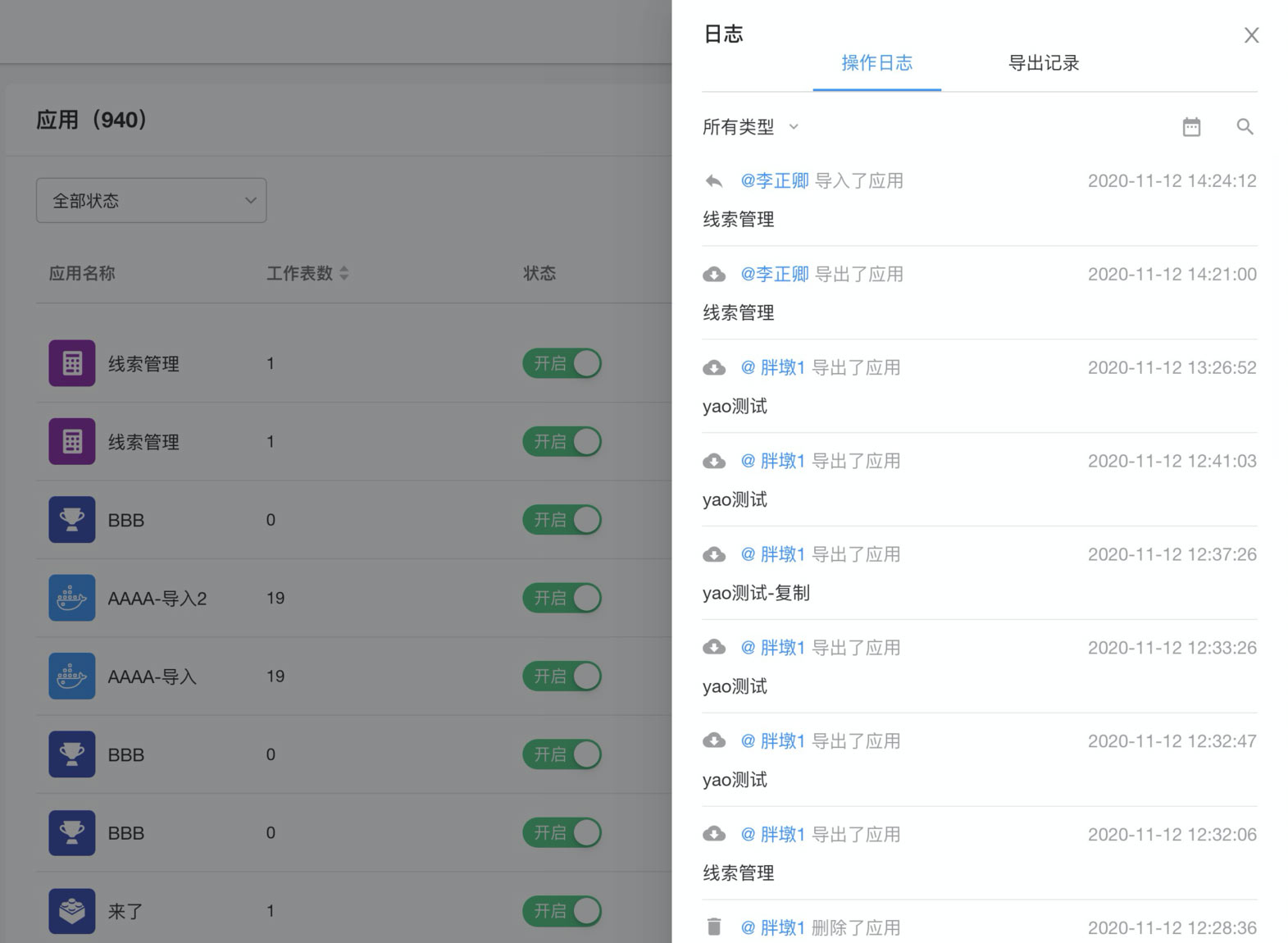Click the import arrow icon at 14:24:12 entry

(714, 181)
